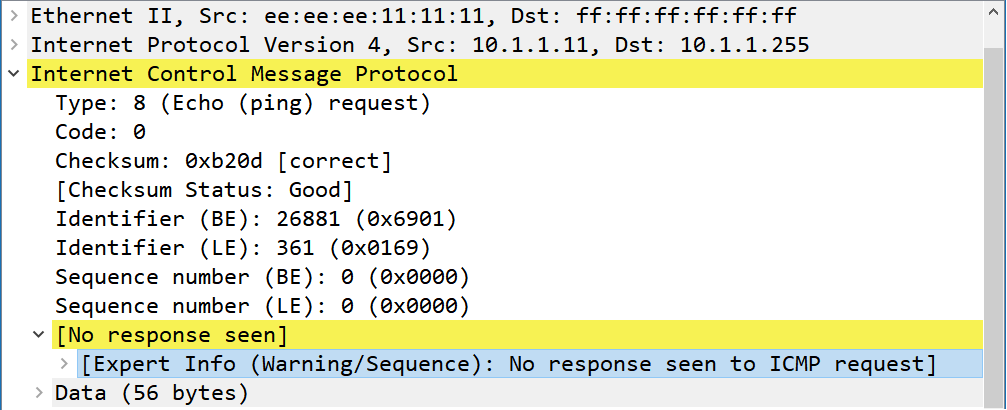The image size is (1007, 410).
Task: Collapse the No response seen node
Action: tap(39, 335)
